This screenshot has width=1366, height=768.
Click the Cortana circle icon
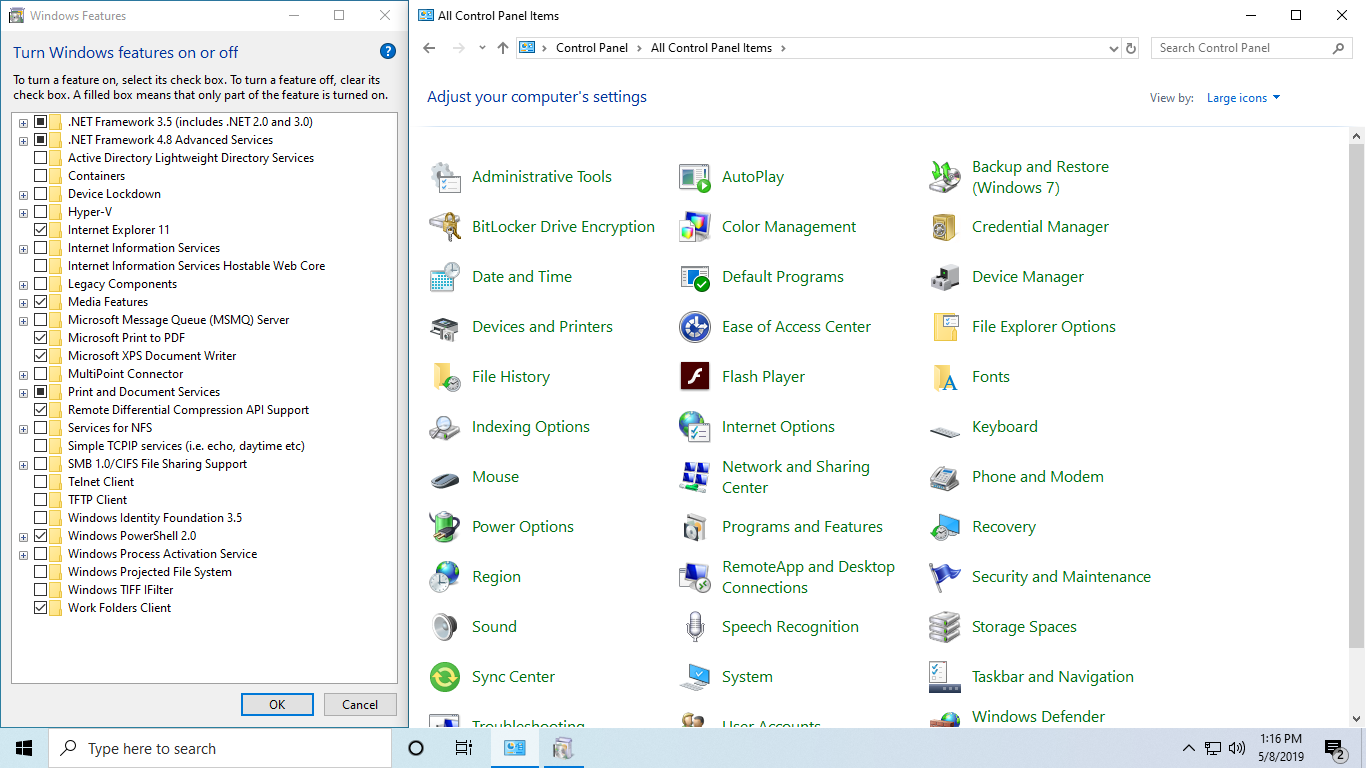tap(416, 748)
